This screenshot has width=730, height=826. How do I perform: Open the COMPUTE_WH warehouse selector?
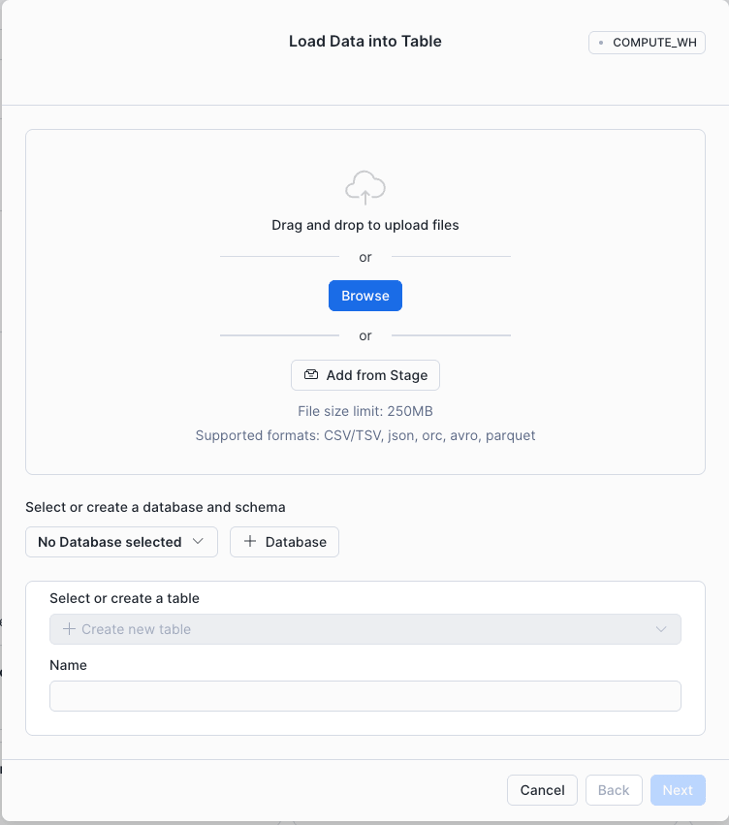(x=646, y=42)
